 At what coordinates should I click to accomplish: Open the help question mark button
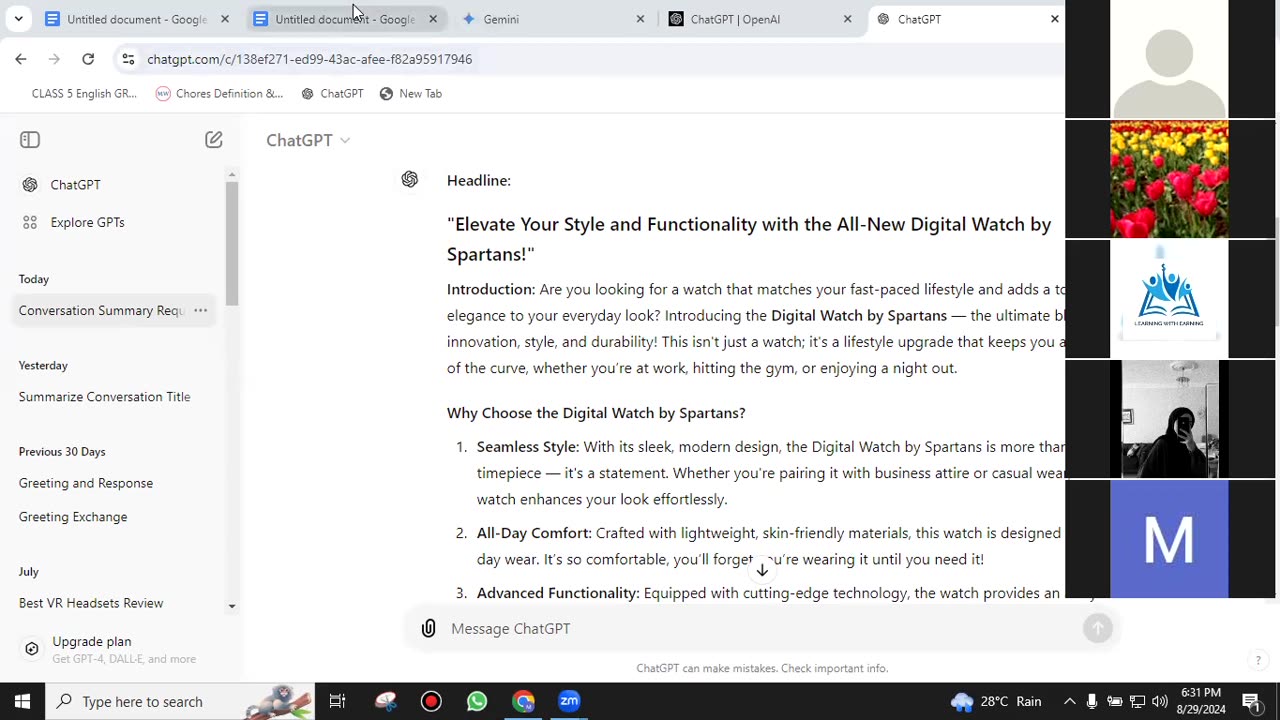[1258, 660]
